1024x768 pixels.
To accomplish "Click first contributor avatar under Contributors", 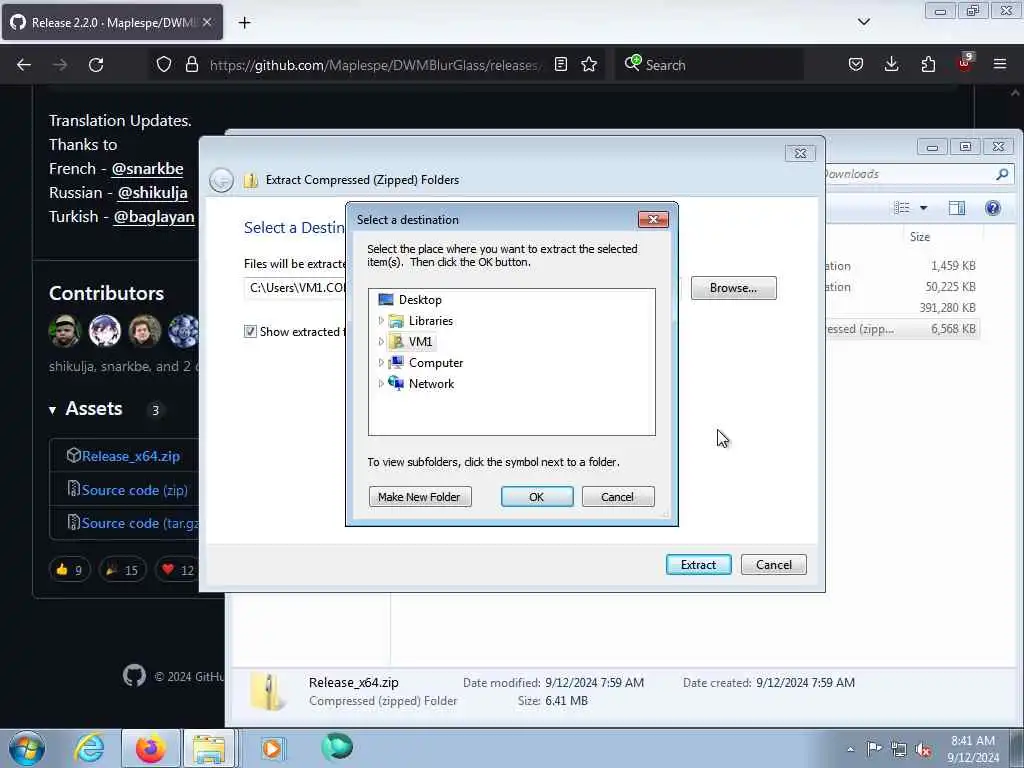I will pos(64,330).
